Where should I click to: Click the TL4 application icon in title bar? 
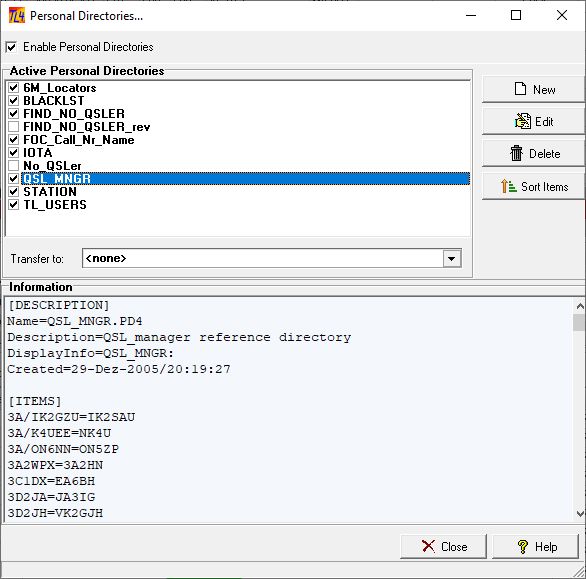click(16, 16)
